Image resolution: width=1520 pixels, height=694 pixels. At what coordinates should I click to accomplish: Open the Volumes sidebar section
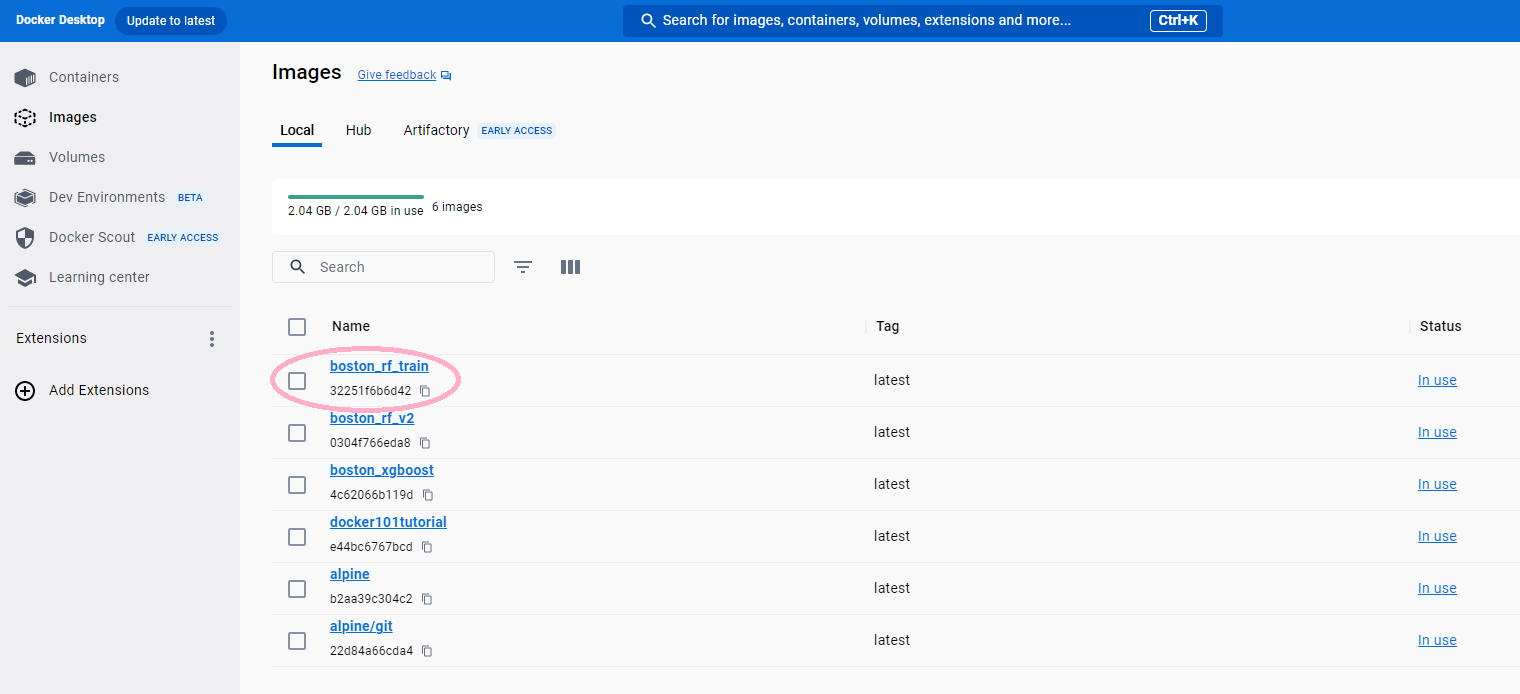[76, 157]
